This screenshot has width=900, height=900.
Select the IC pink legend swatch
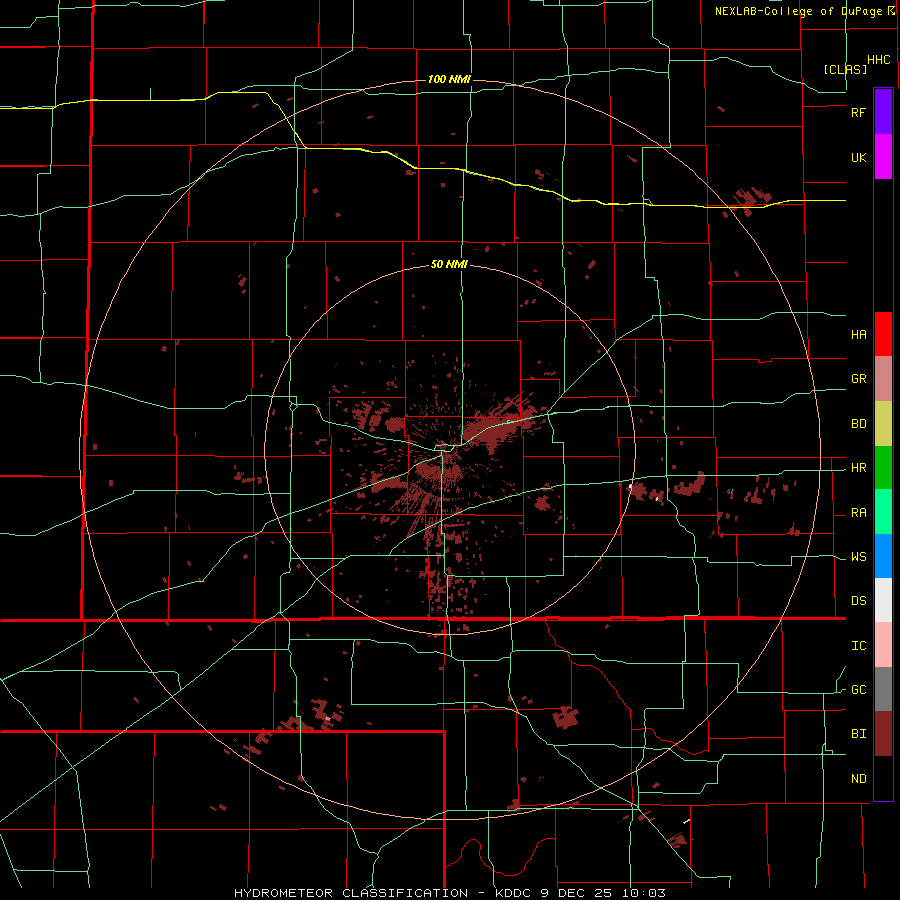click(883, 645)
